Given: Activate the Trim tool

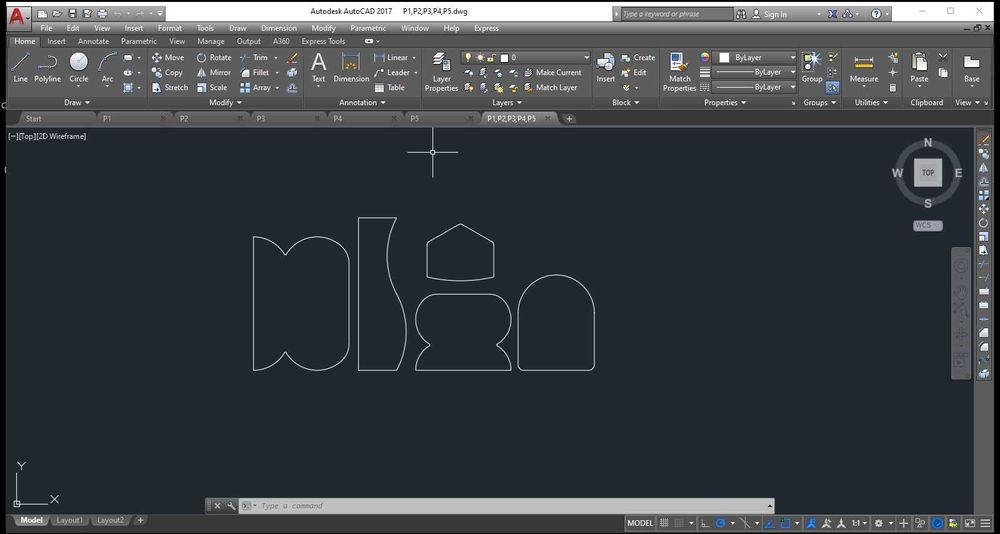Looking at the screenshot, I should click(x=254, y=57).
